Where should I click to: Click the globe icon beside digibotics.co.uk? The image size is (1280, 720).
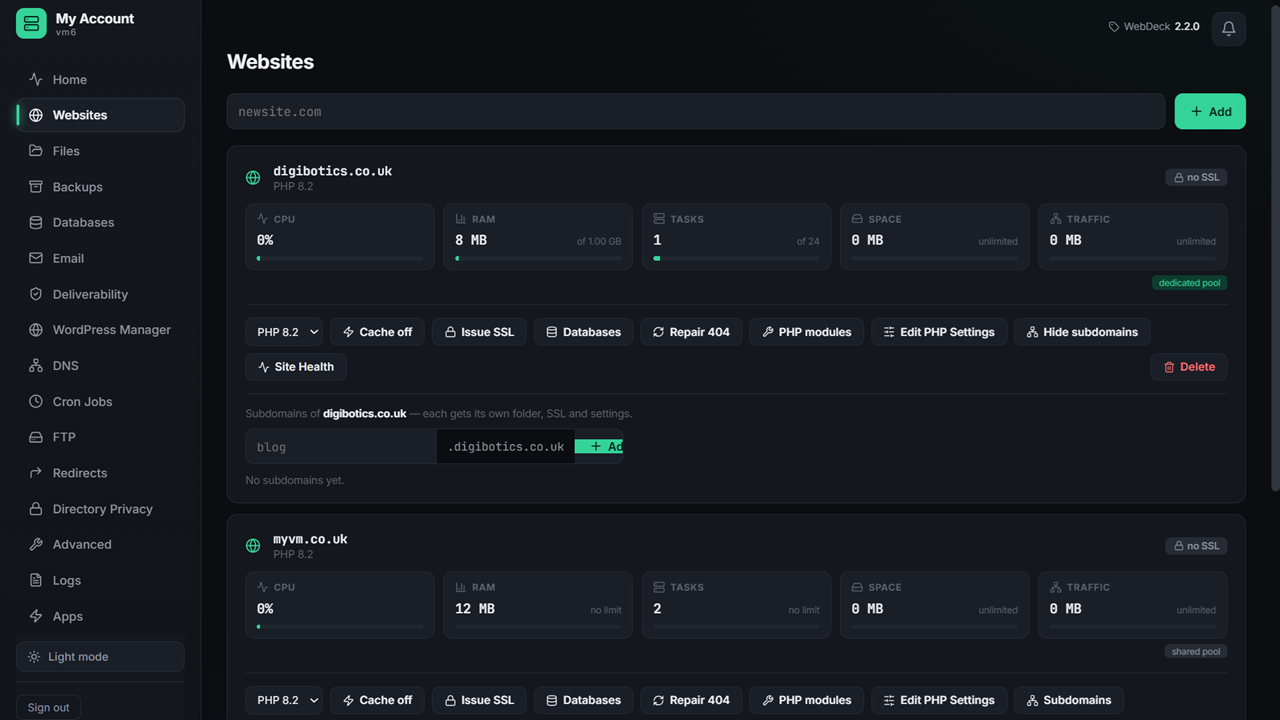coord(253,178)
